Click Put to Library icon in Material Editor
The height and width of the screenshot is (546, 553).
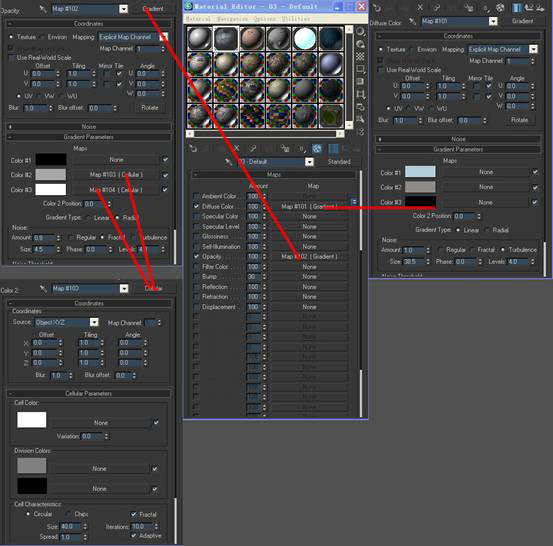click(285, 148)
